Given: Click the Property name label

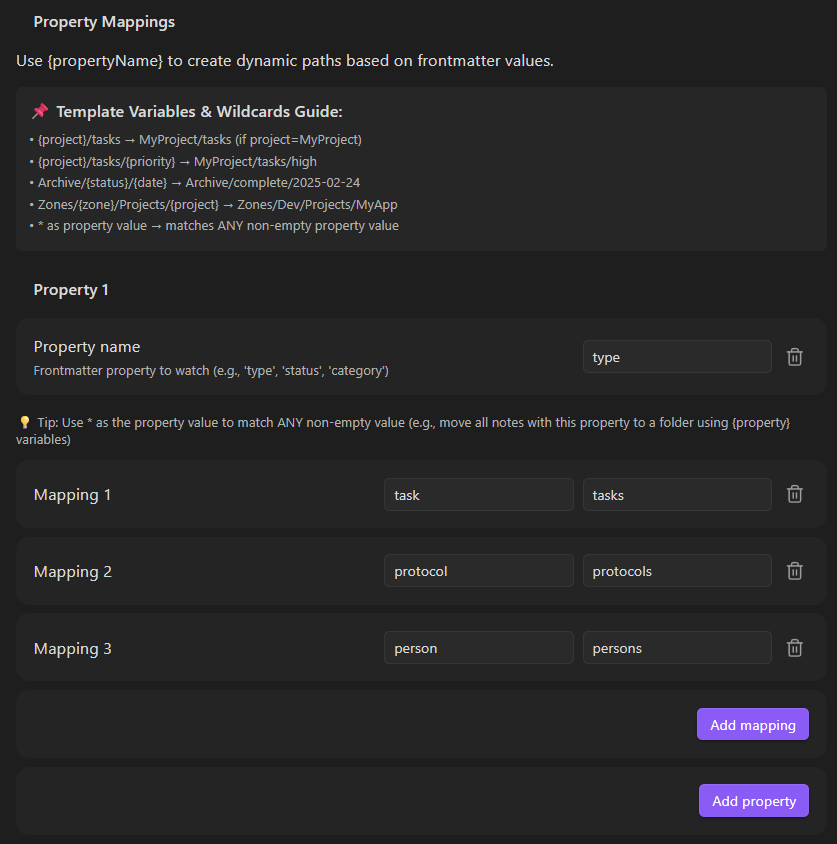Looking at the screenshot, I should click(87, 347).
